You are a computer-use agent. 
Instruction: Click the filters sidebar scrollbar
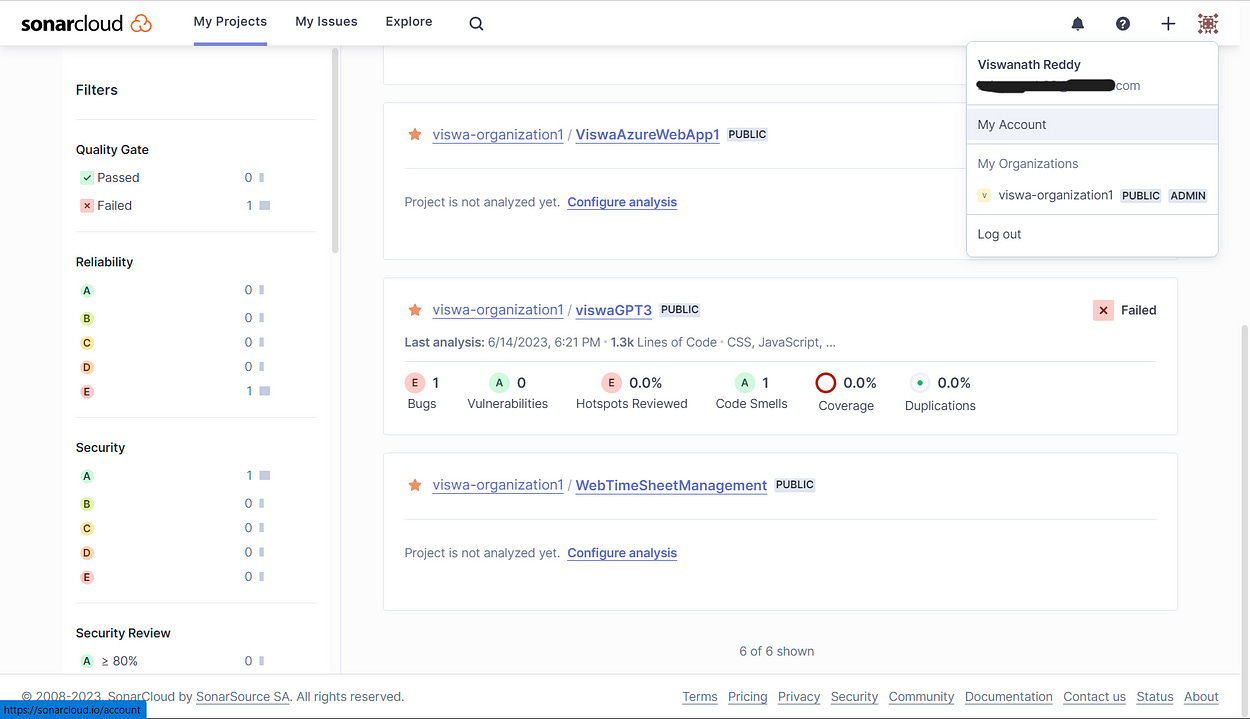(x=335, y=150)
